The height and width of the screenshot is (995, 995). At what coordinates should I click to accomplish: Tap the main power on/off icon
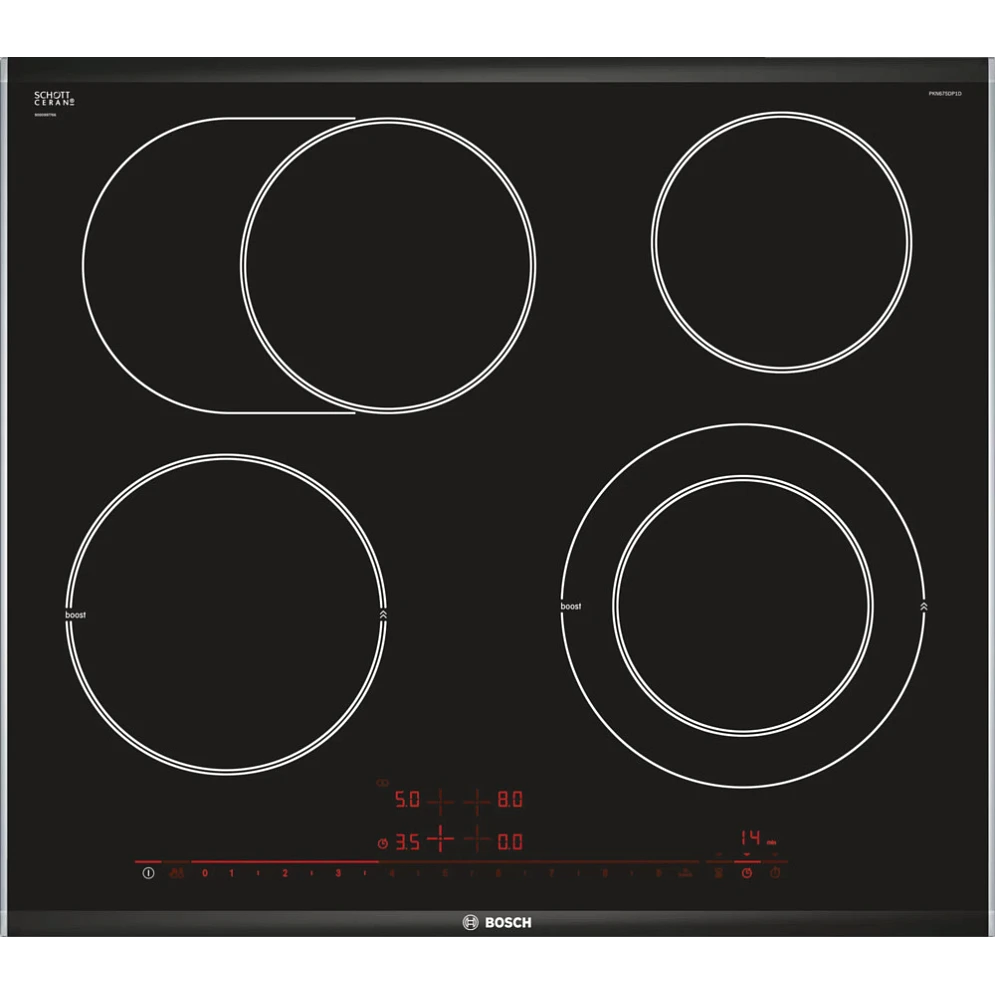(x=148, y=873)
